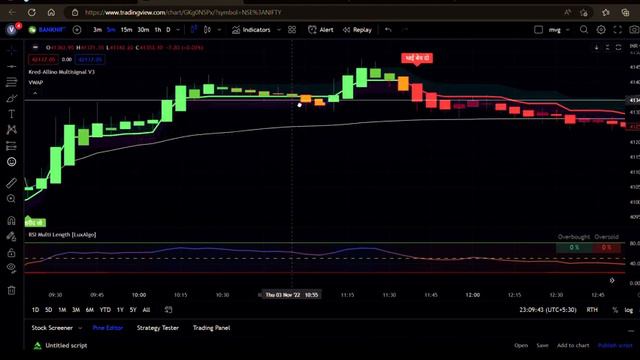640x360 pixels.
Task: Select the VWAP indicator label
Action: tap(36, 82)
